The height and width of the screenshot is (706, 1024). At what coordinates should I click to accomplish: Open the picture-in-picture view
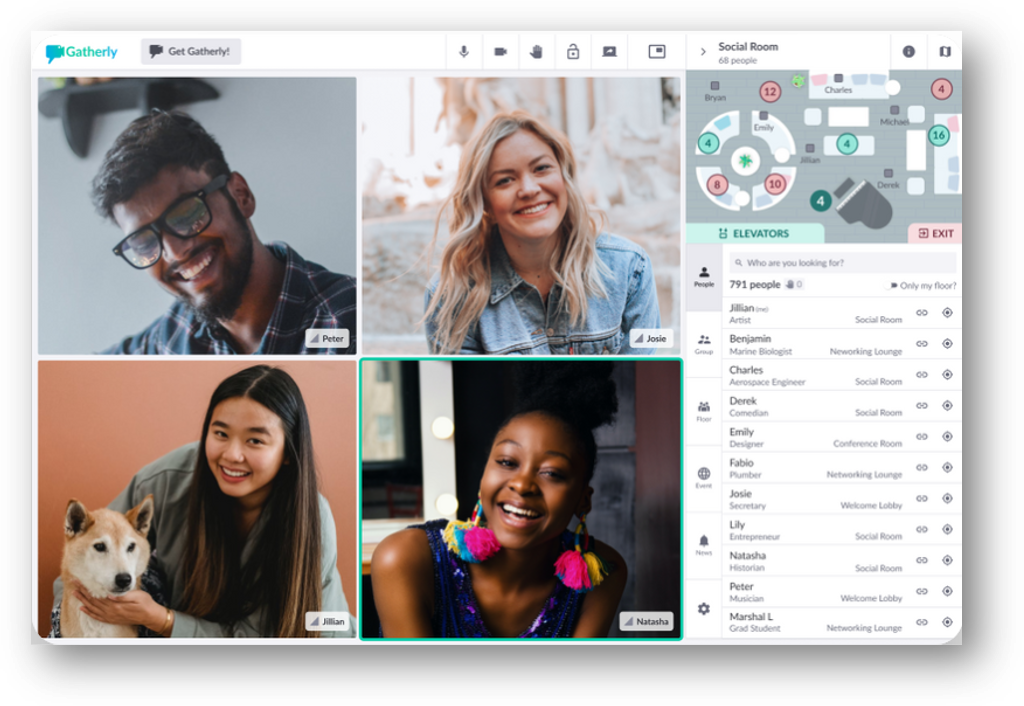coord(657,51)
